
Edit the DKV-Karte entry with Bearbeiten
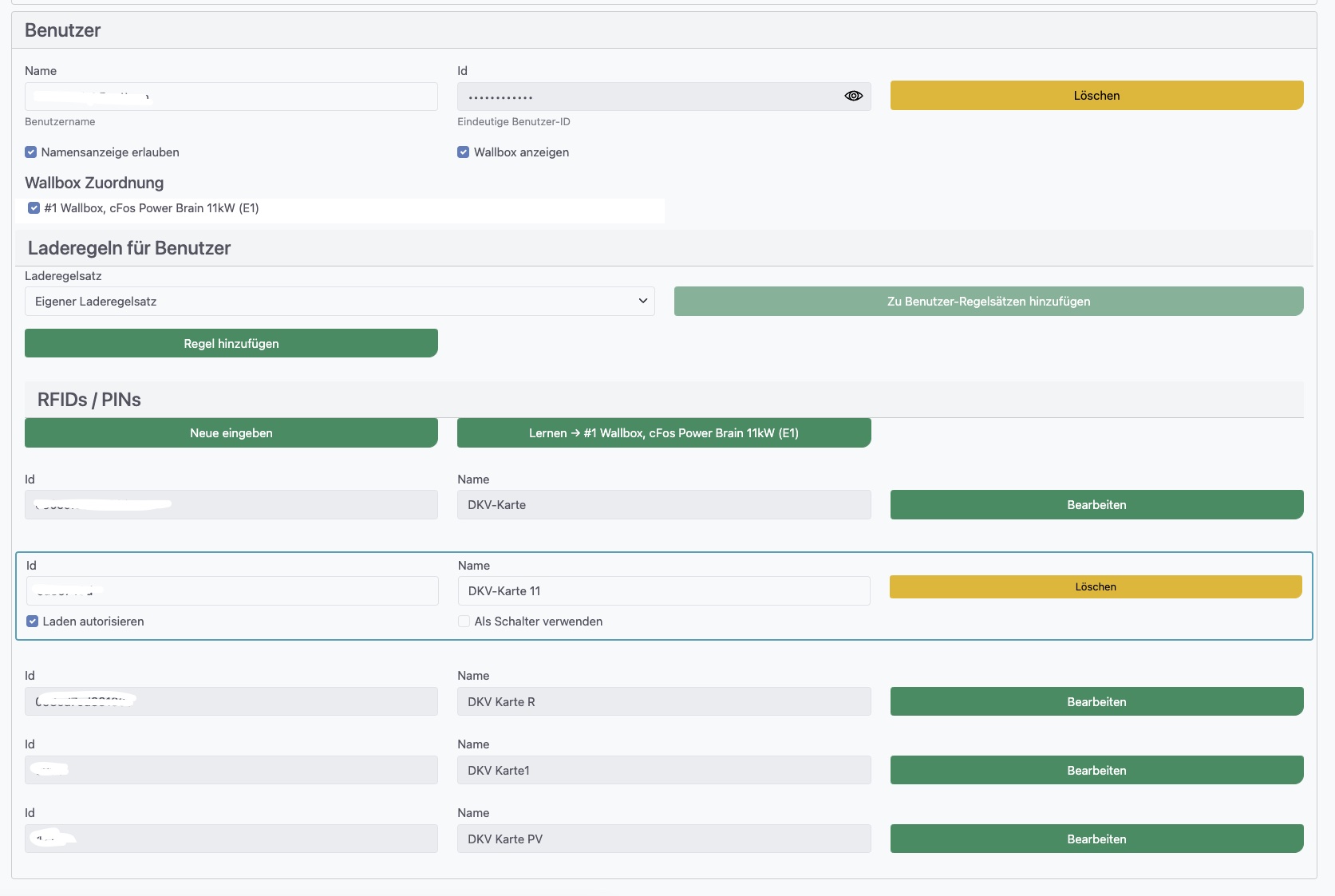pos(1096,505)
